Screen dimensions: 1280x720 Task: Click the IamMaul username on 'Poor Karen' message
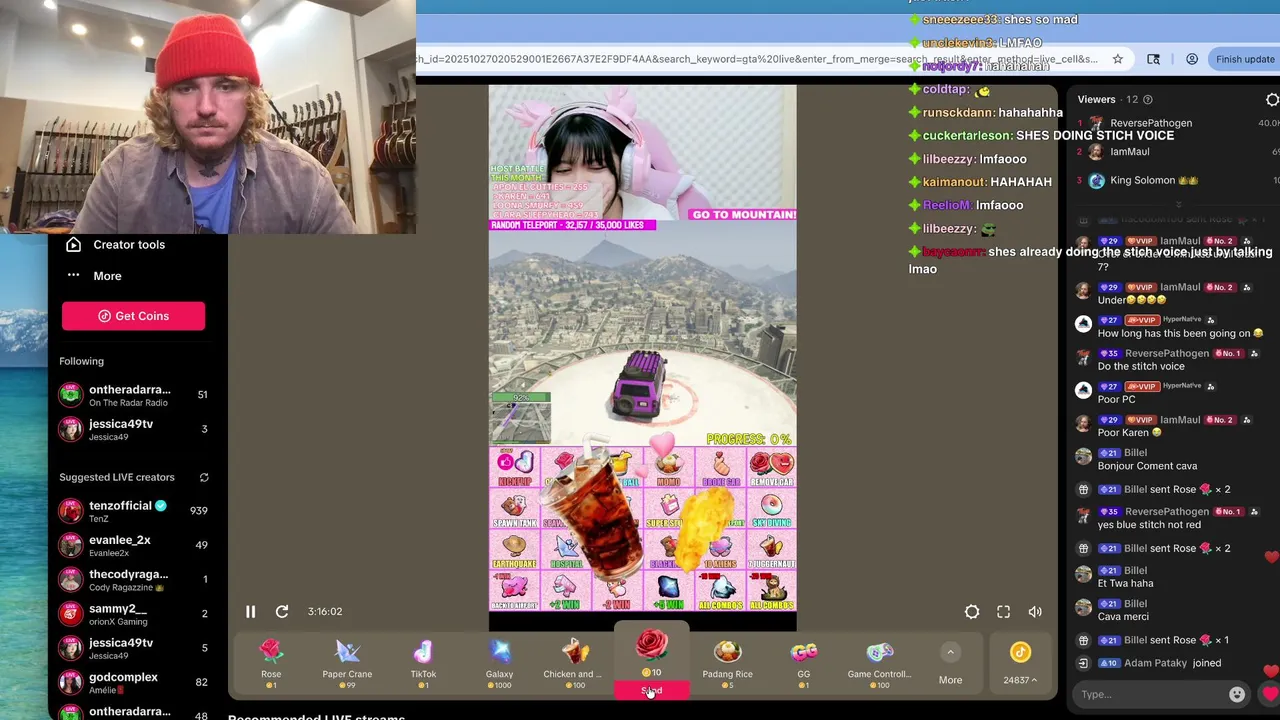click(x=1180, y=420)
